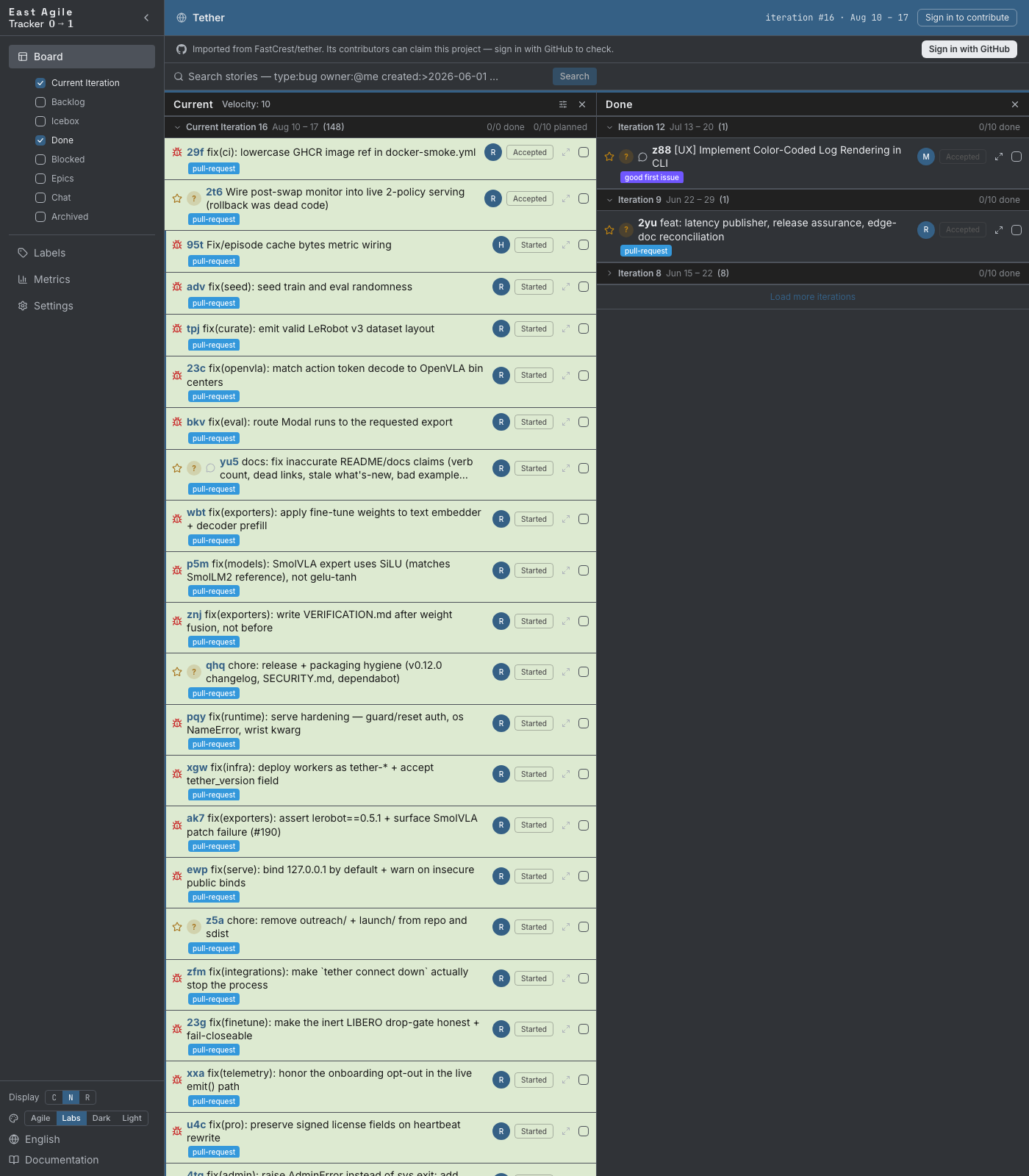The width and height of the screenshot is (1029, 1176).
Task: Open Settings in the sidebar
Action: coord(82,306)
